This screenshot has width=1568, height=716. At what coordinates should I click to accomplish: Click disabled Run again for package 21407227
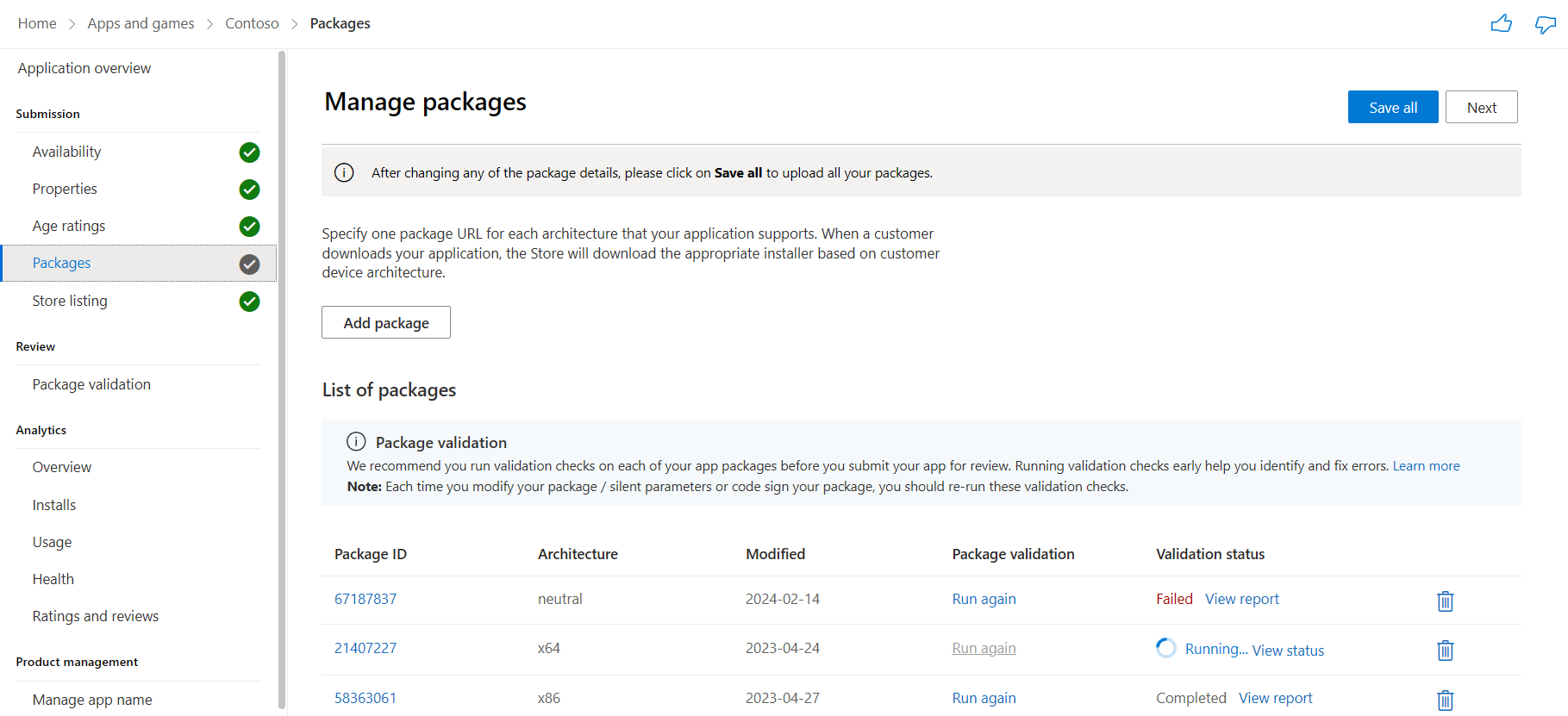coord(984,648)
